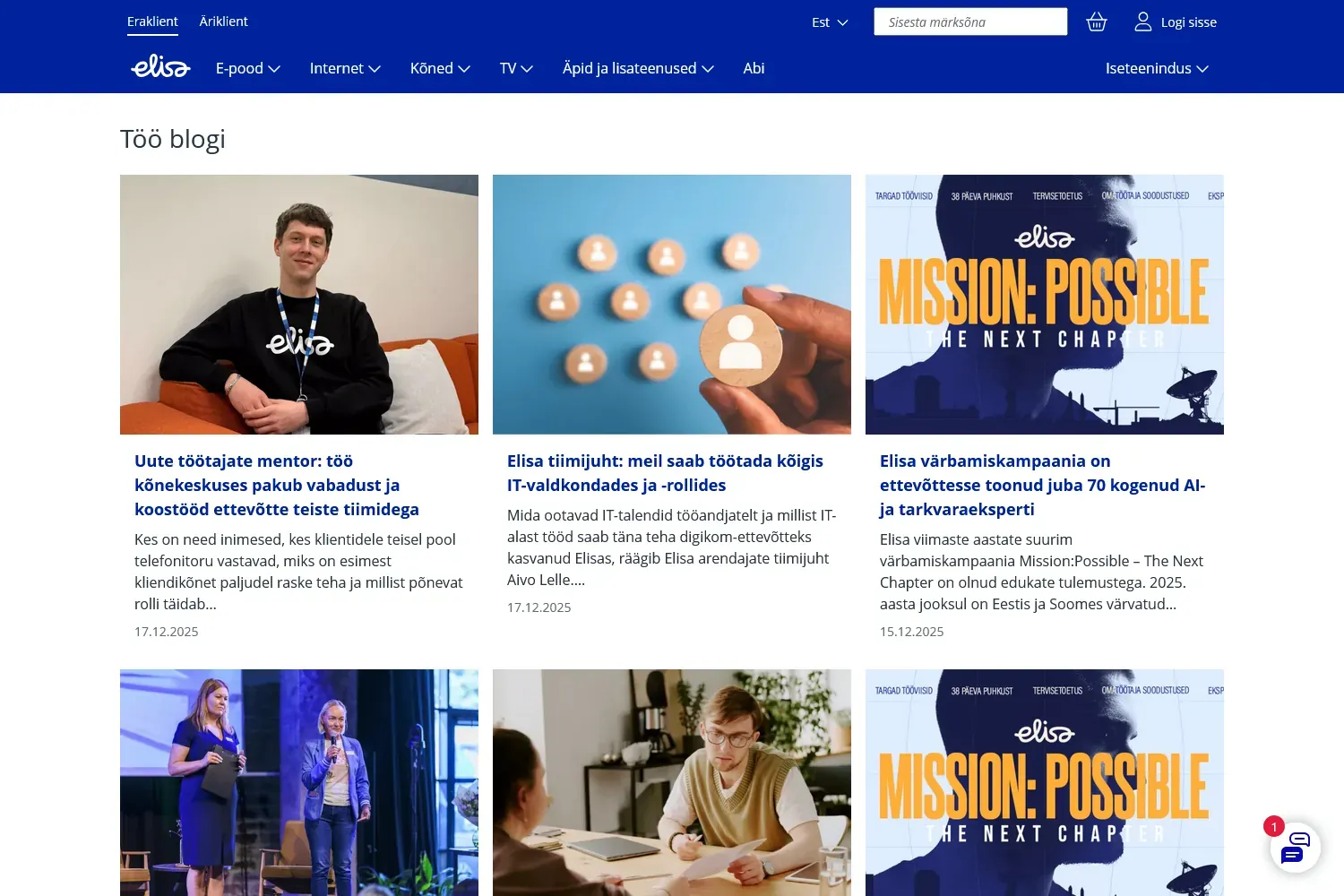Image resolution: width=1344 pixels, height=896 pixels.
Task: Open Elisa tiimijuht article title
Action: 665,473
